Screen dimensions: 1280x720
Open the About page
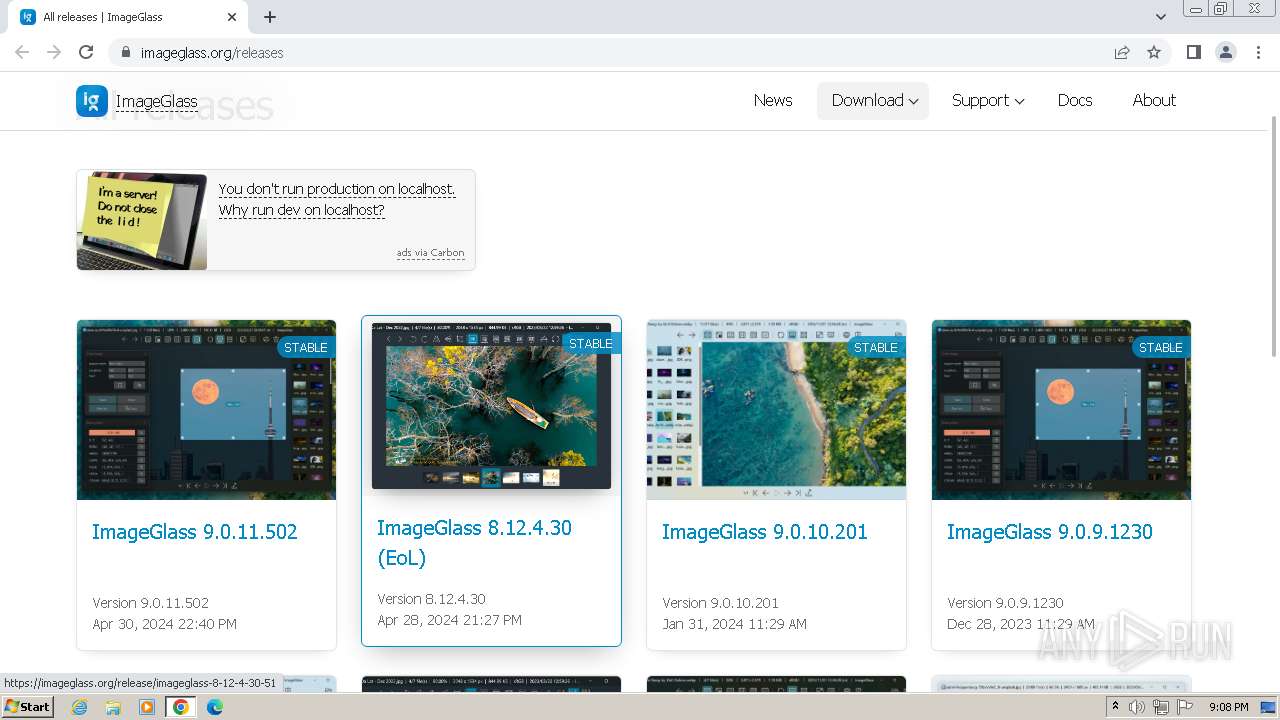pos(1154,100)
